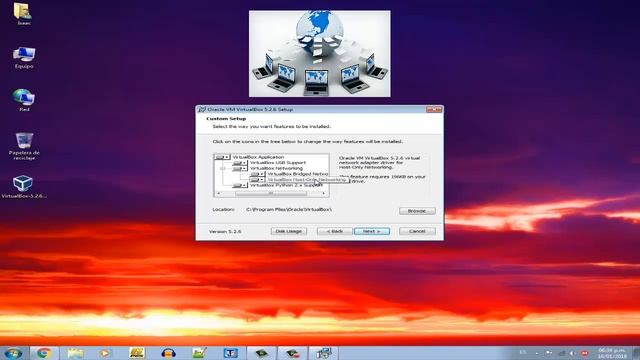Go back with the < Back button
Screen dimensions: 640x360
click(335, 231)
